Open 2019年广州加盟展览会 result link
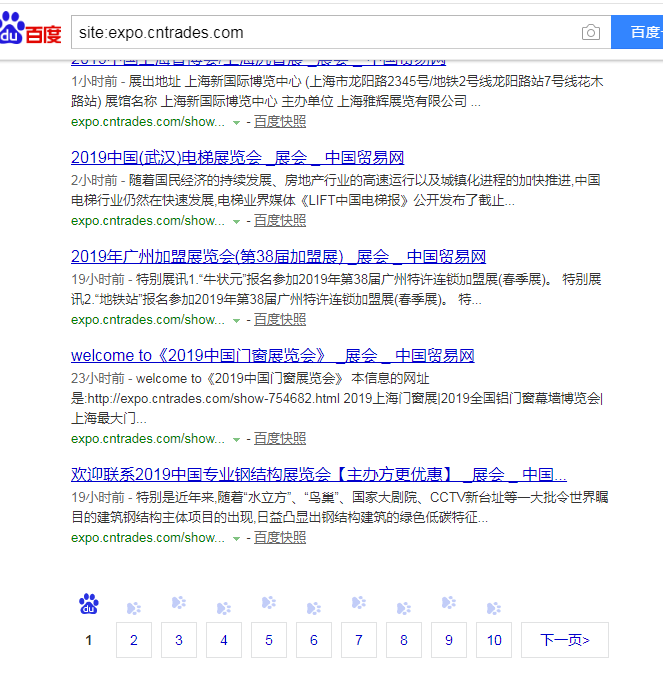The height and width of the screenshot is (675, 663). (x=278, y=257)
